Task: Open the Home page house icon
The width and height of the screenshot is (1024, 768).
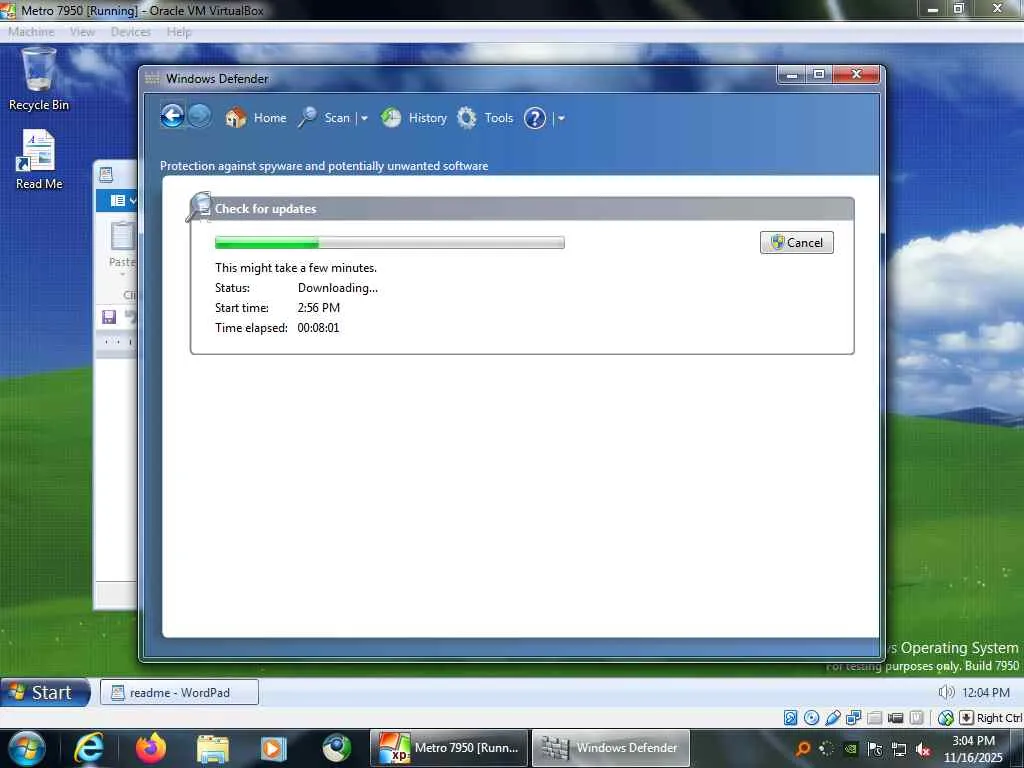Action: point(236,118)
